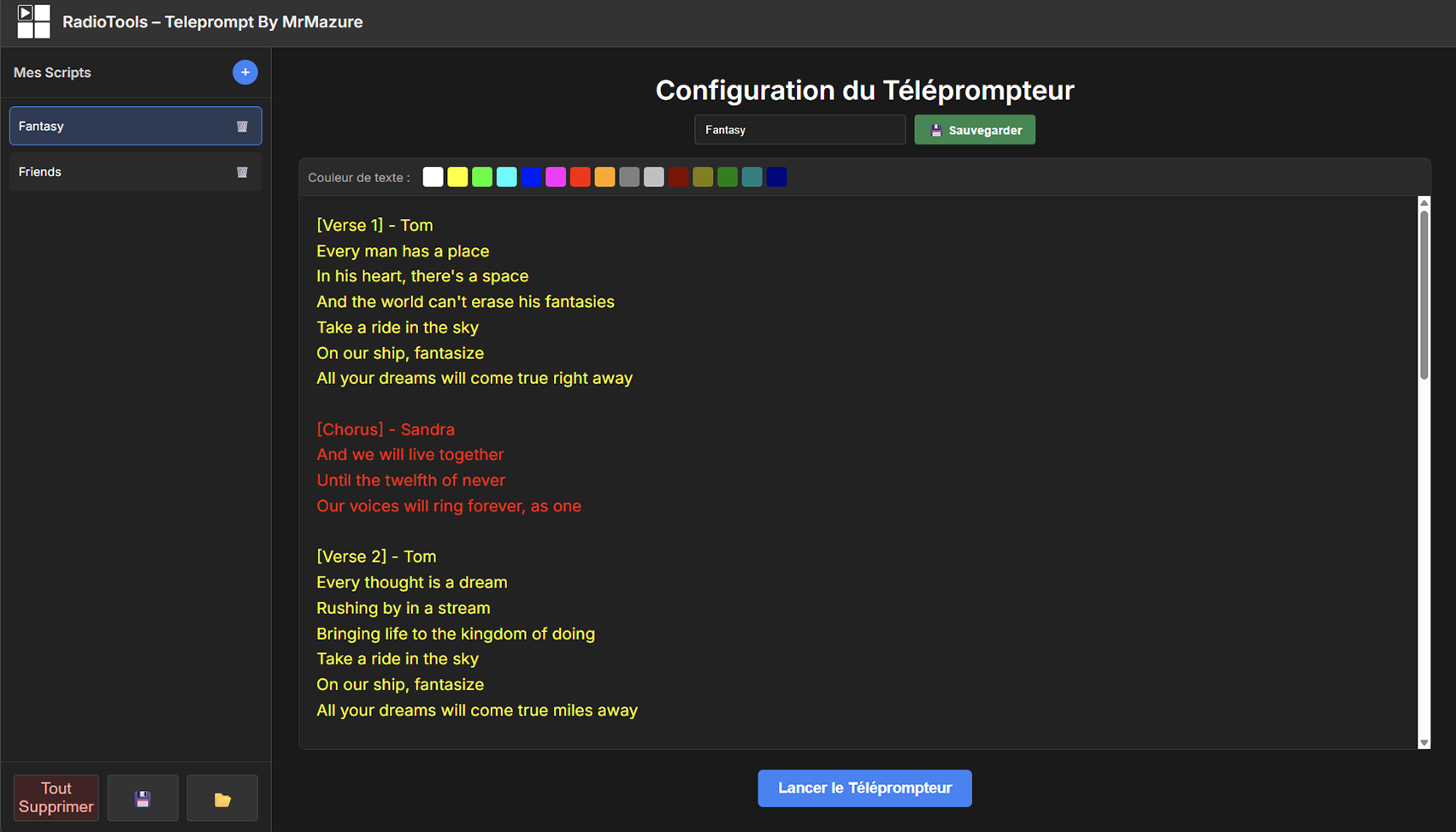Image resolution: width=1456 pixels, height=832 pixels.
Task: Pick the bright blue color swatch
Action: pos(532,177)
